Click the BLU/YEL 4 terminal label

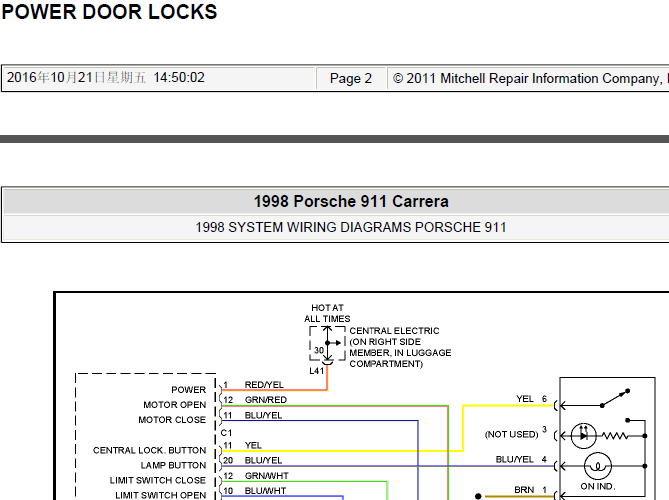click(x=521, y=459)
